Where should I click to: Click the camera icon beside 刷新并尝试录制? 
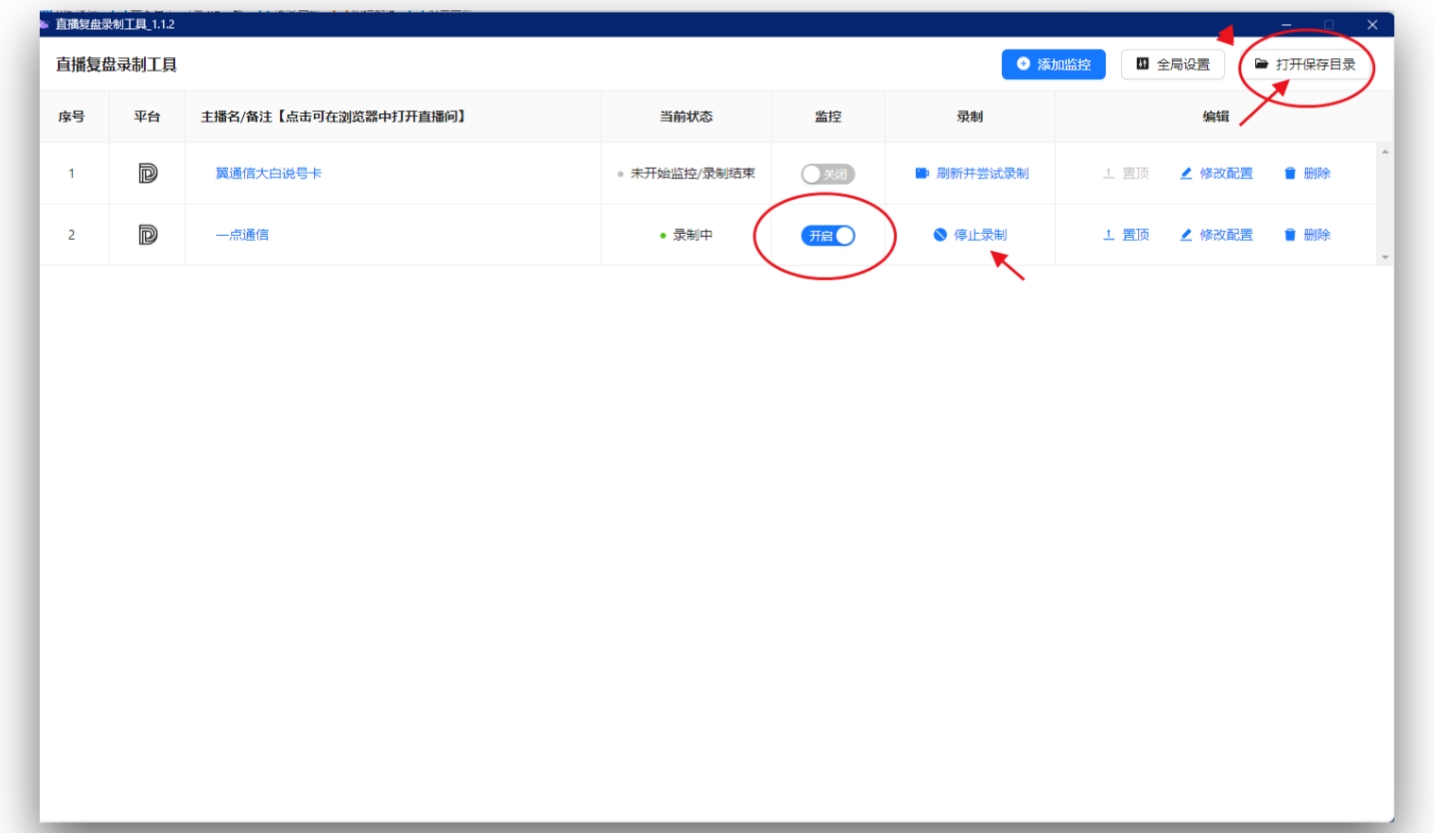click(x=922, y=173)
